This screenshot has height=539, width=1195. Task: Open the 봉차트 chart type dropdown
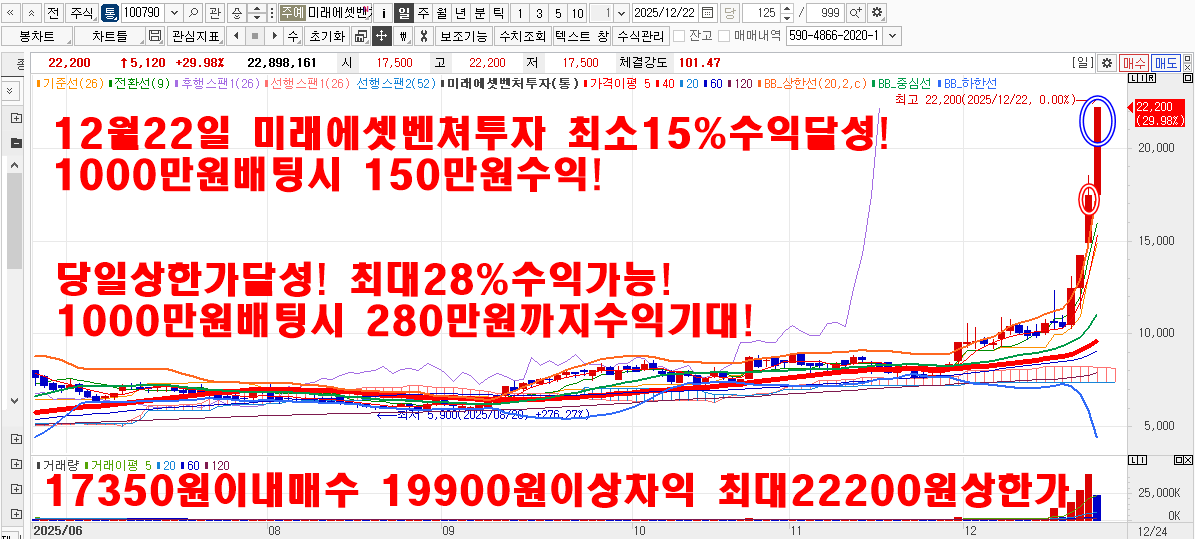(37, 36)
